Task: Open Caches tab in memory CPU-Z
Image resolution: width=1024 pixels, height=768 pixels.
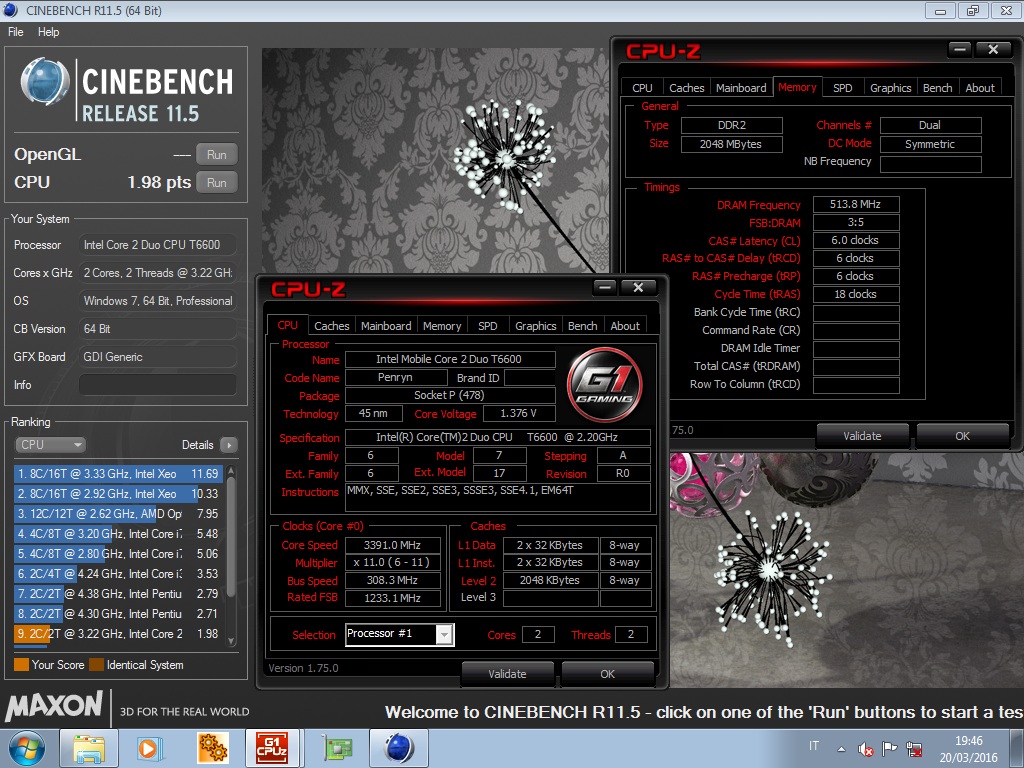Action: pyautogui.click(x=687, y=88)
